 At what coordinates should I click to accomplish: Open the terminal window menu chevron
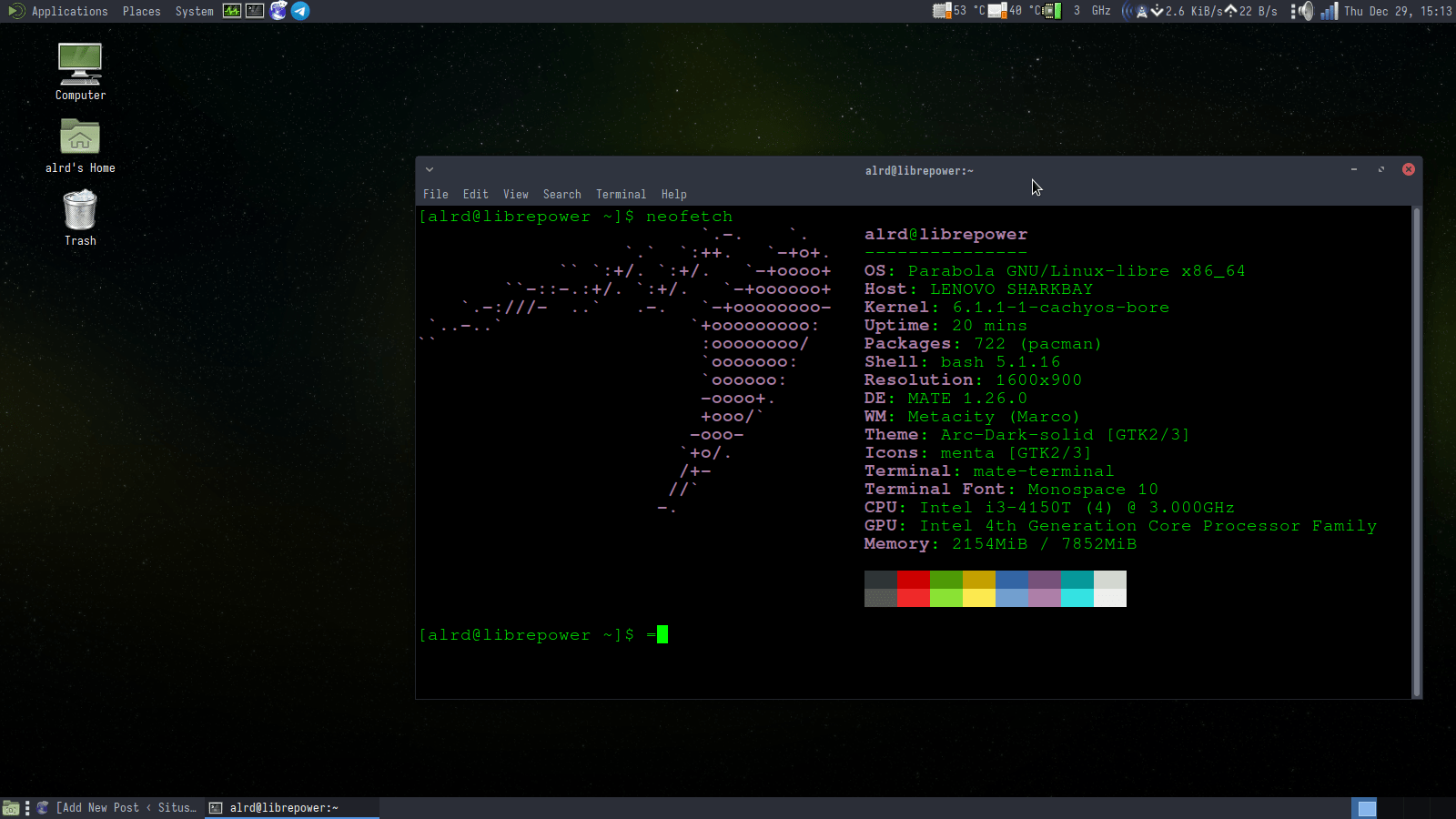coord(430,170)
